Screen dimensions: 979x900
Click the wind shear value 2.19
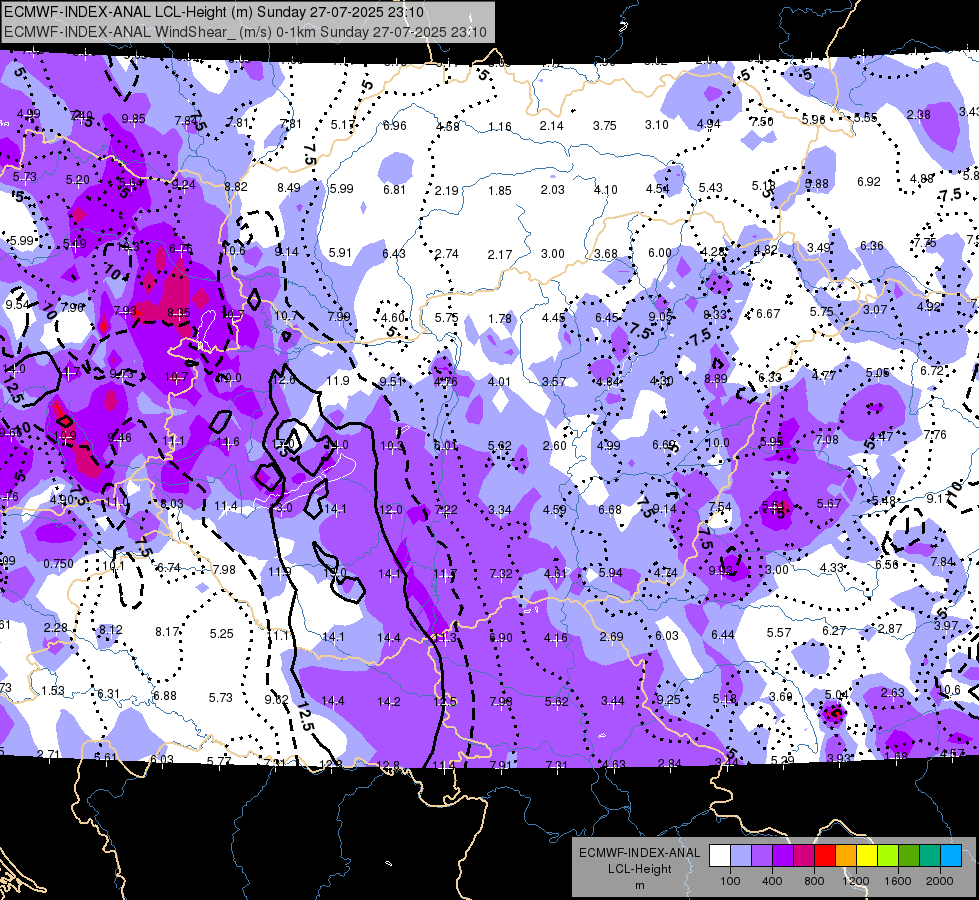pyautogui.click(x=447, y=190)
